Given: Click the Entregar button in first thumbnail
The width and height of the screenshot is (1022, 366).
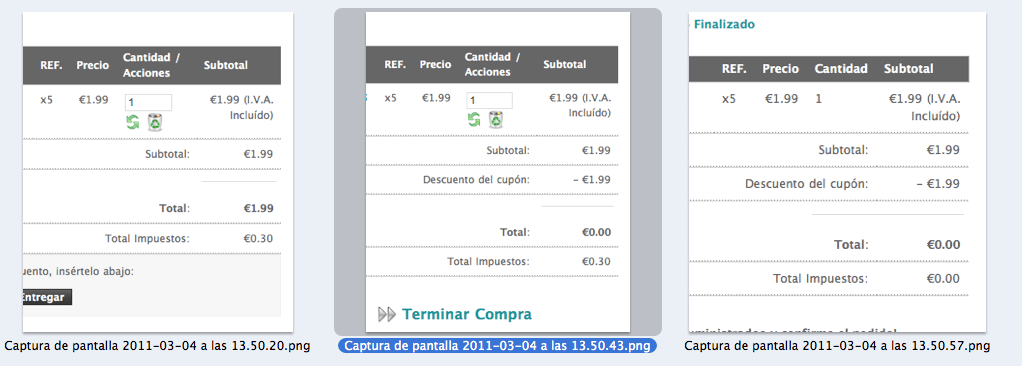Looking at the screenshot, I should point(47,298).
